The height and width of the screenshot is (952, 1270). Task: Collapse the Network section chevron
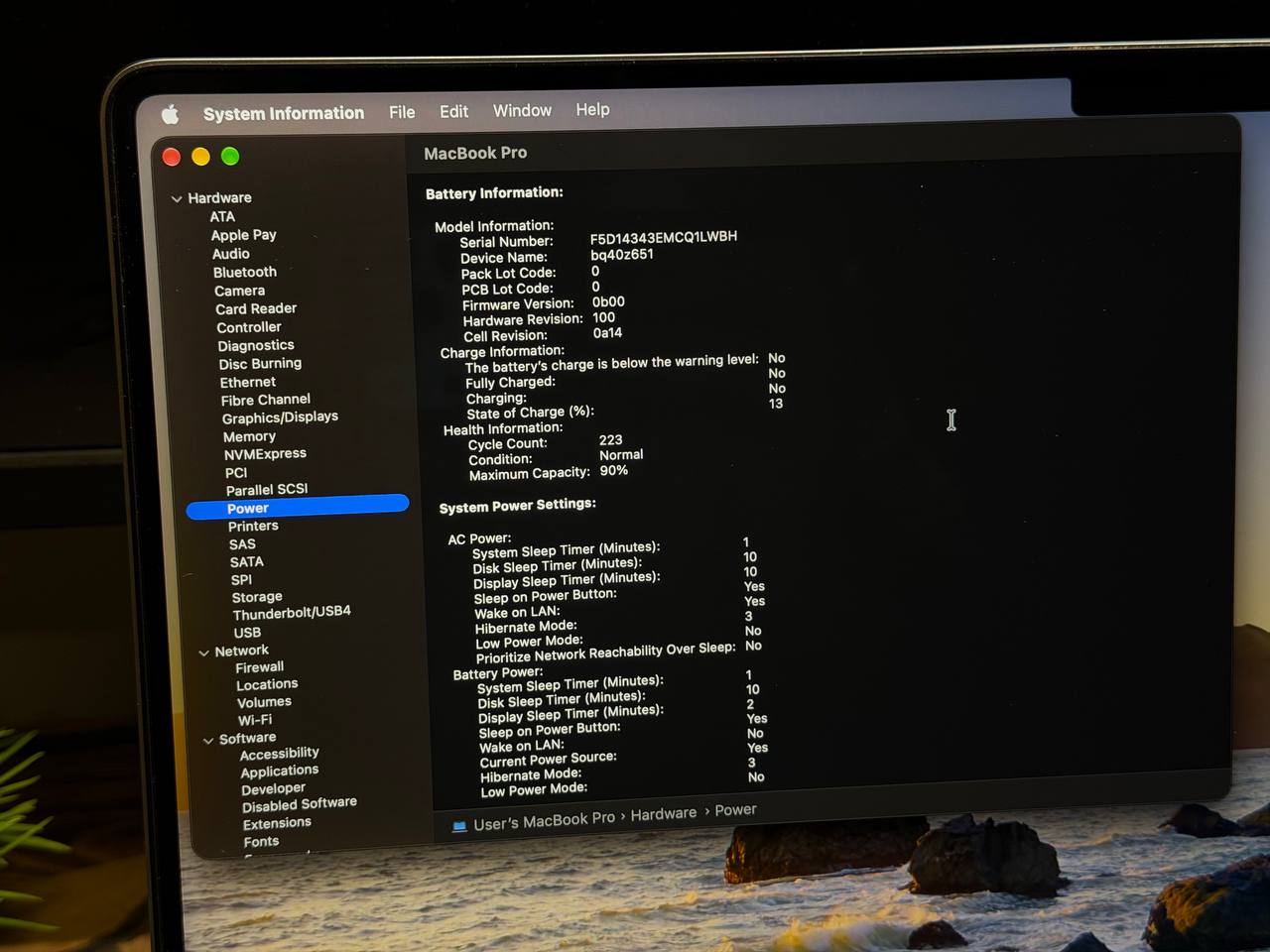click(x=204, y=654)
